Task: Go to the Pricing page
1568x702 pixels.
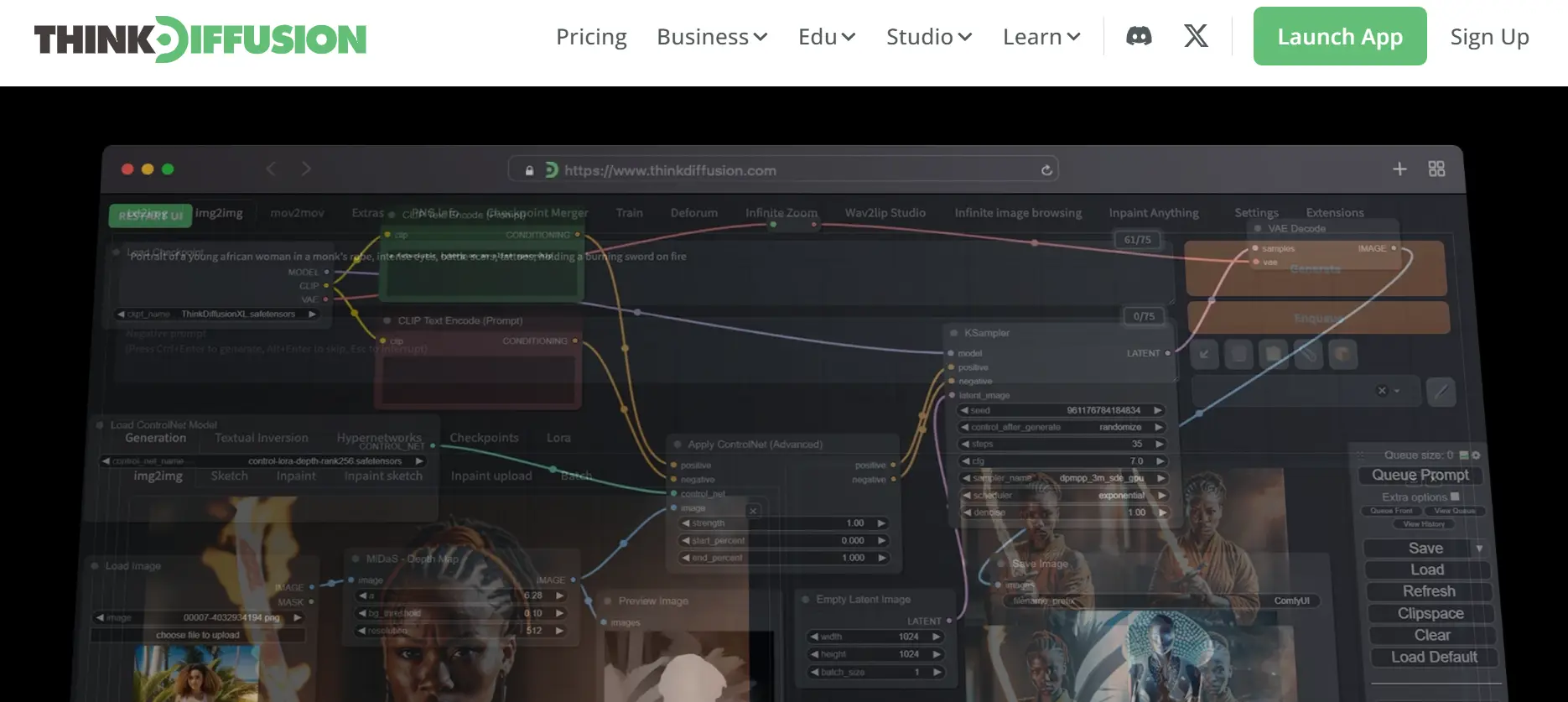Action: pyautogui.click(x=591, y=37)
